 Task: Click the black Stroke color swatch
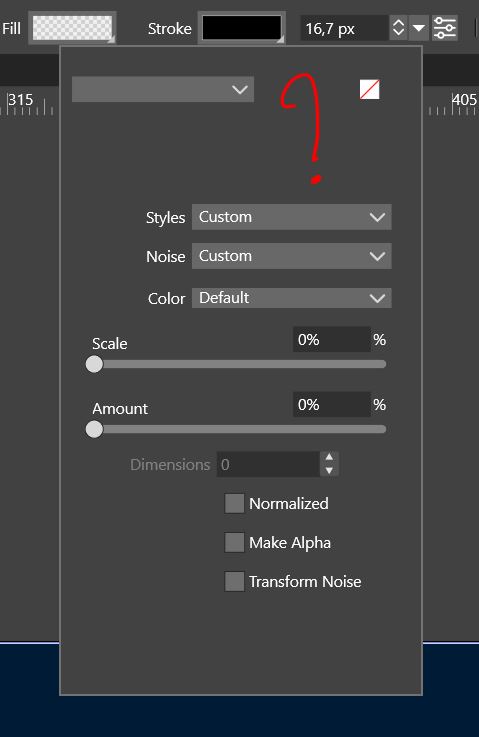coord(242,28)
